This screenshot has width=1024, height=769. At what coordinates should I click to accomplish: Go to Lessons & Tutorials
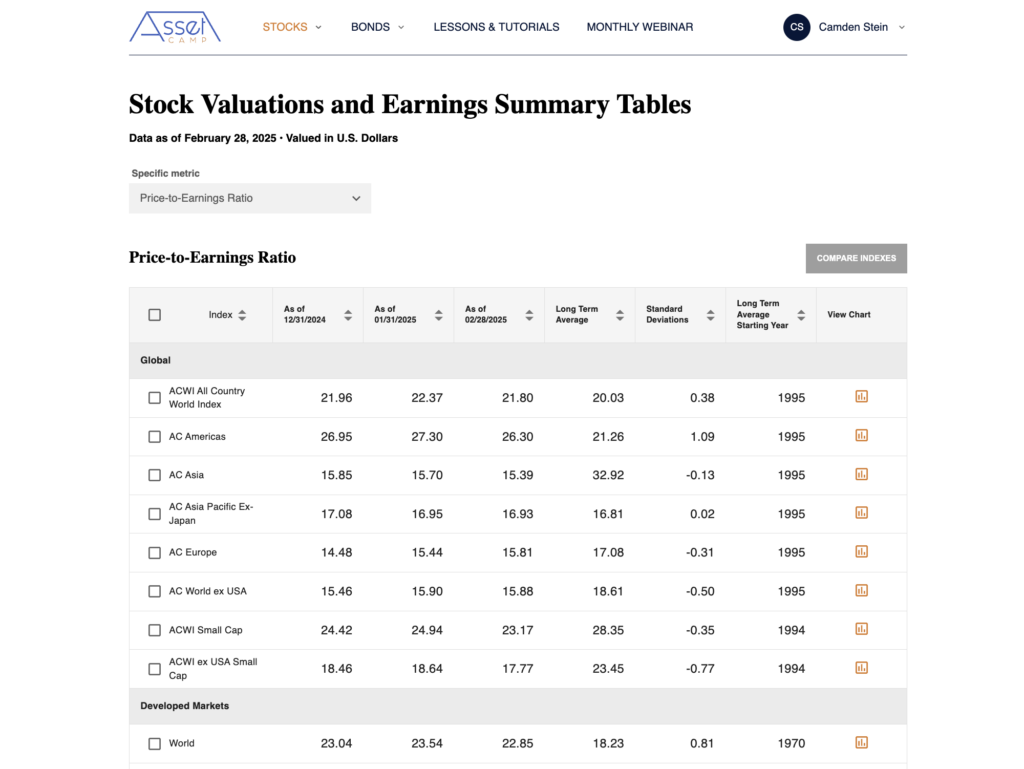click(x=496, y=27)
